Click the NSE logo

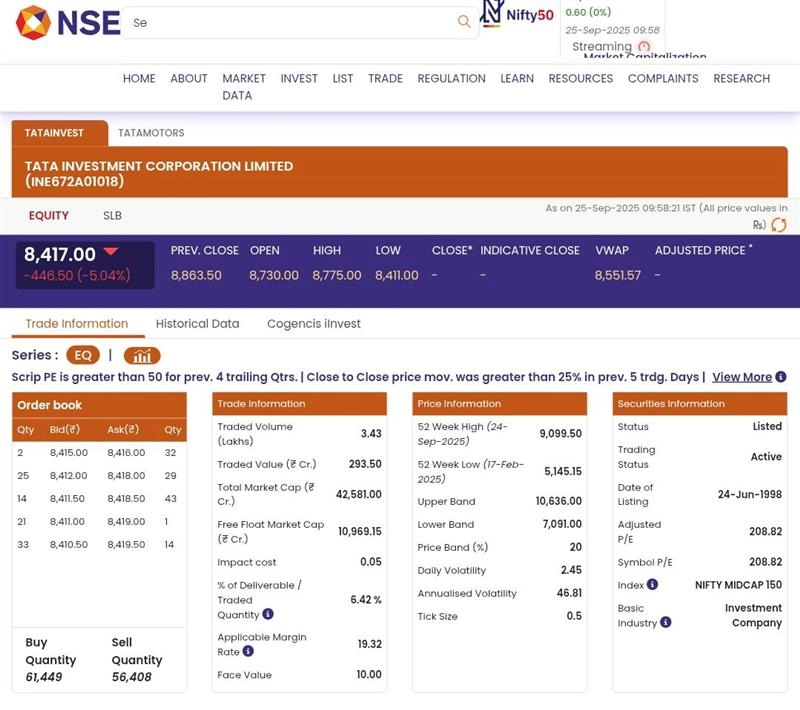pyautogui.click(x=67, y=22)
